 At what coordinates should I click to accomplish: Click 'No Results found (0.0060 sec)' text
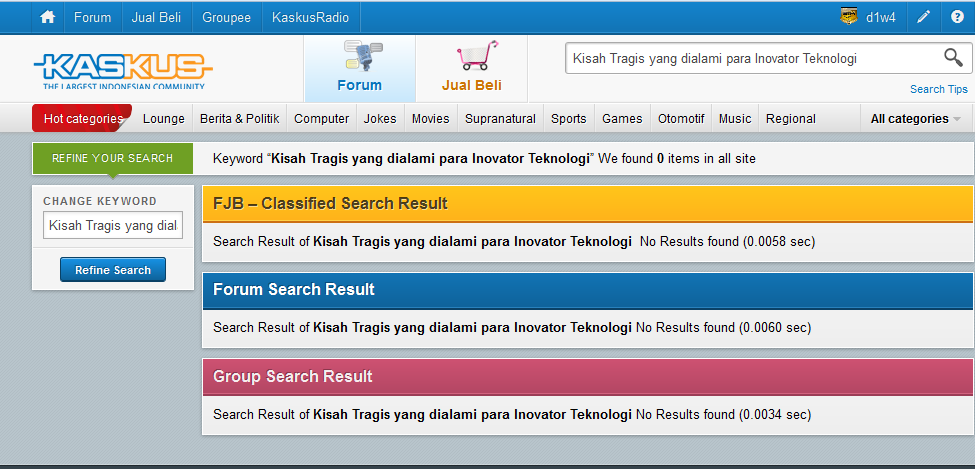[x=723, y=327]
